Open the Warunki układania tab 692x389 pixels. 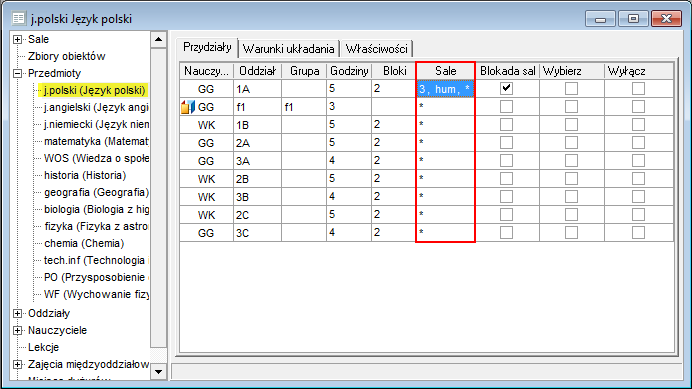[289, 49]
